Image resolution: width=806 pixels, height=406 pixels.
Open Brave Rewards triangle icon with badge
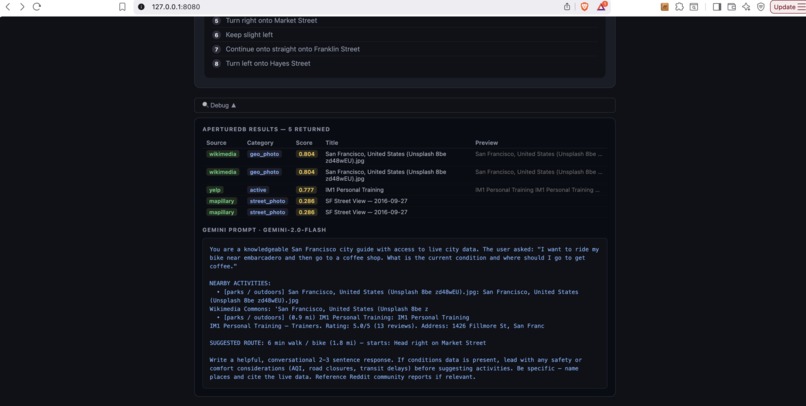coord(601,7)
